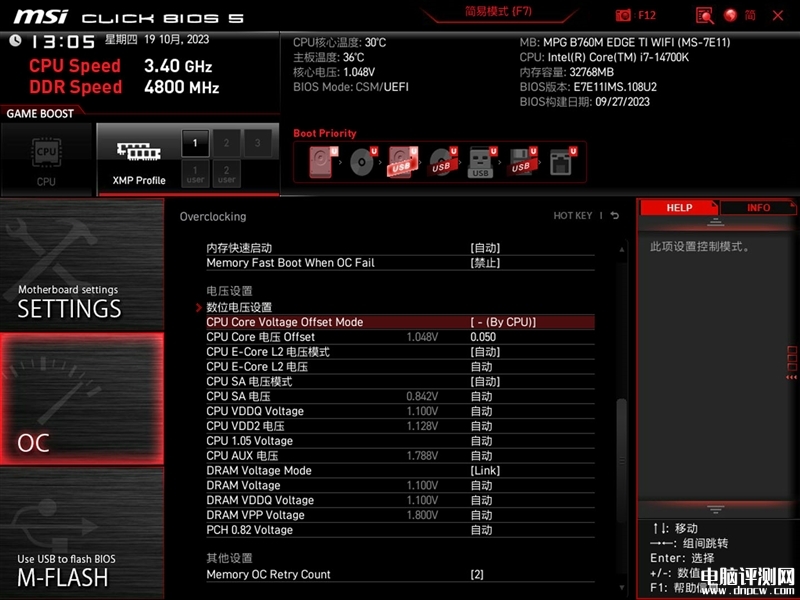The height and width of the screenshot is (600, 800).
Task: Click the language globe icon
Action: point(730,15)
